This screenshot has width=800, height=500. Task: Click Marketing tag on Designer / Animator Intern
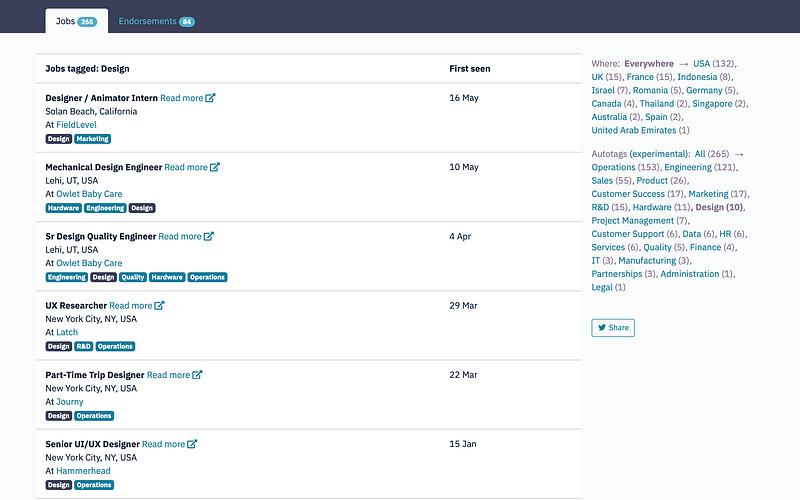click(92, 139)
